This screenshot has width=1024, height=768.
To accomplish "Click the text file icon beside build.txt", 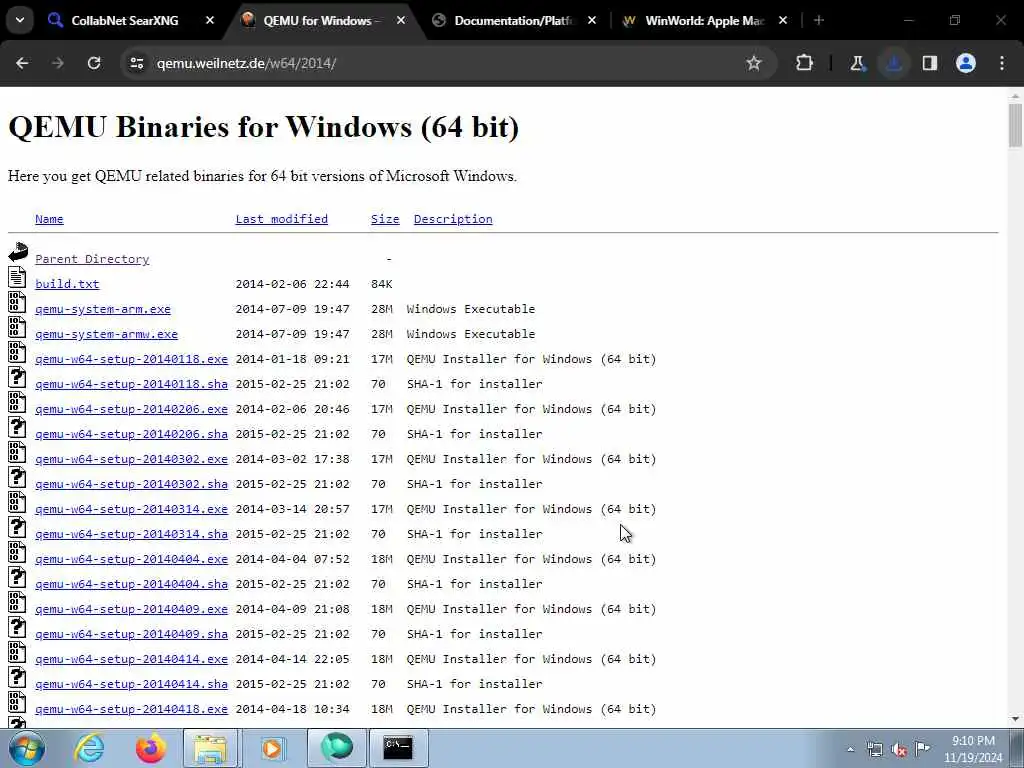I will click(18, 277).
